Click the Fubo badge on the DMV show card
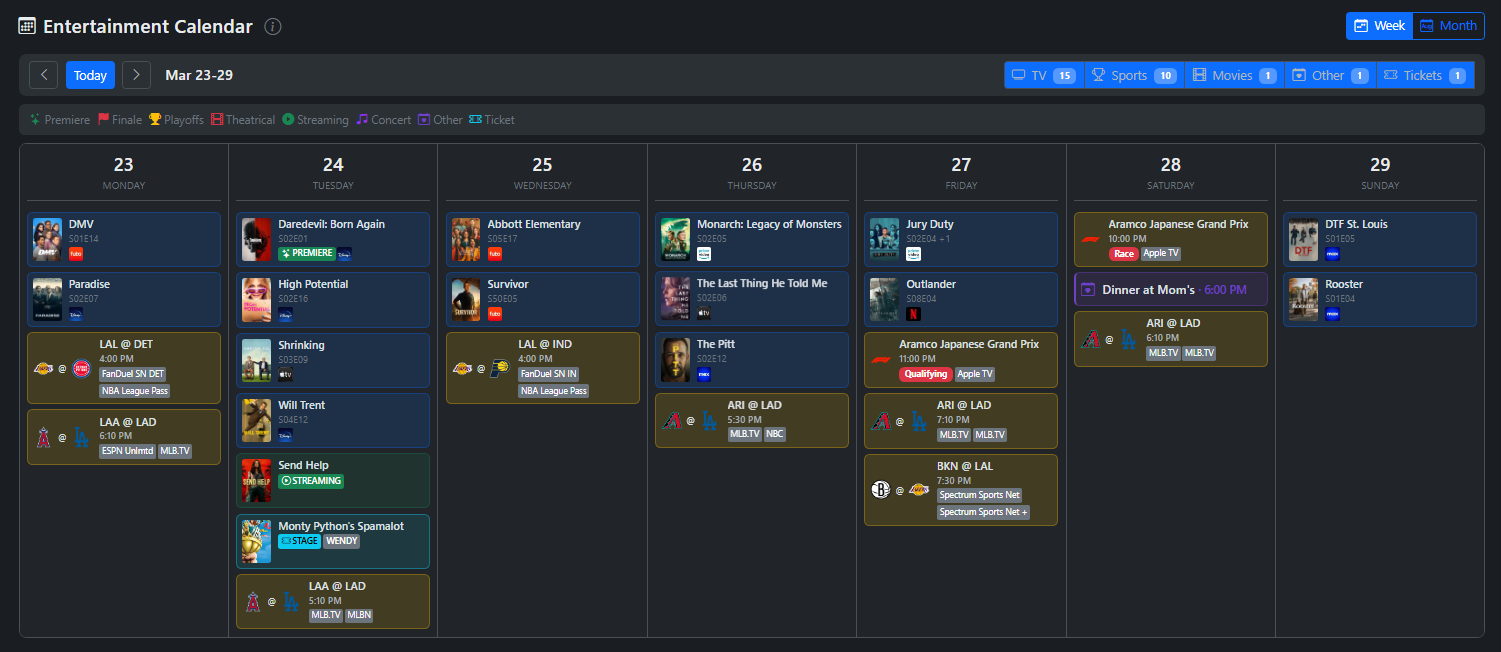 click(x=76, y=254)
